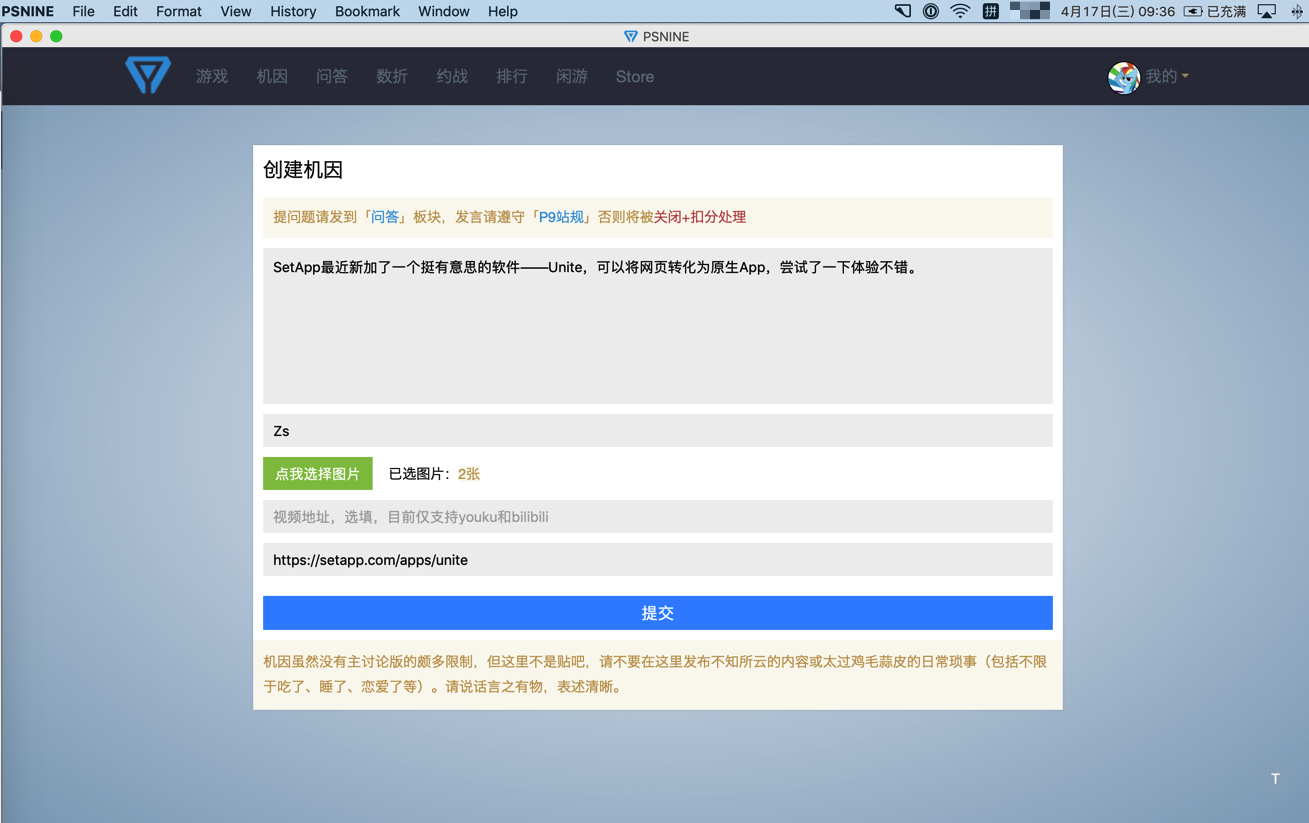The height and width of the screenshot is (823, 1309).
Task: Open the user avatar in the navbar
Action: coord(1123,77)
